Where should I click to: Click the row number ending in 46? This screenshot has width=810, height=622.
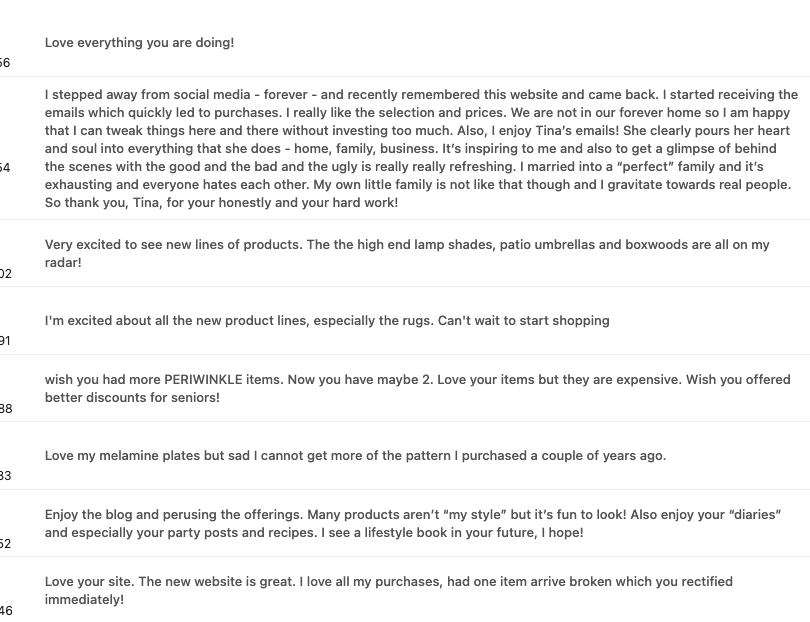(5, 611)
